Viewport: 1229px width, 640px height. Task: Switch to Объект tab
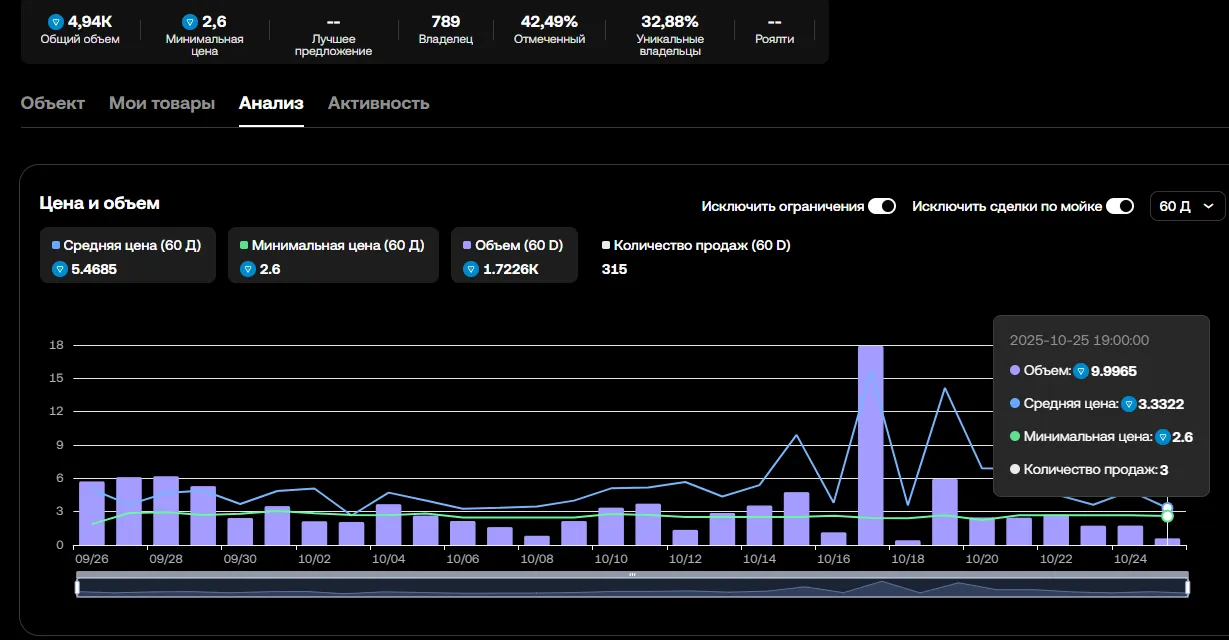point(53,103)
